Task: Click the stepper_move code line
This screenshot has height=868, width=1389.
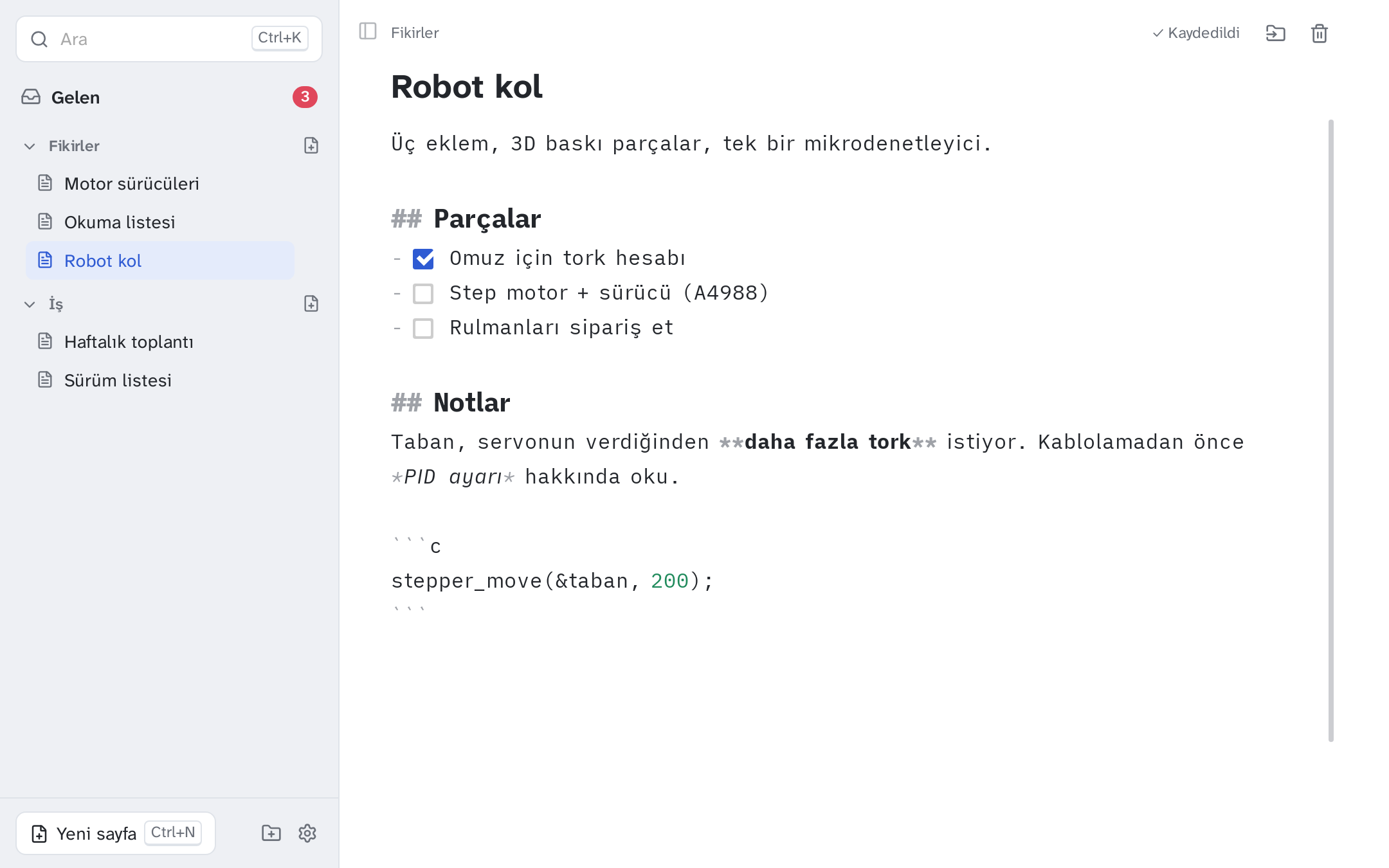Action: tap(552, 581)
